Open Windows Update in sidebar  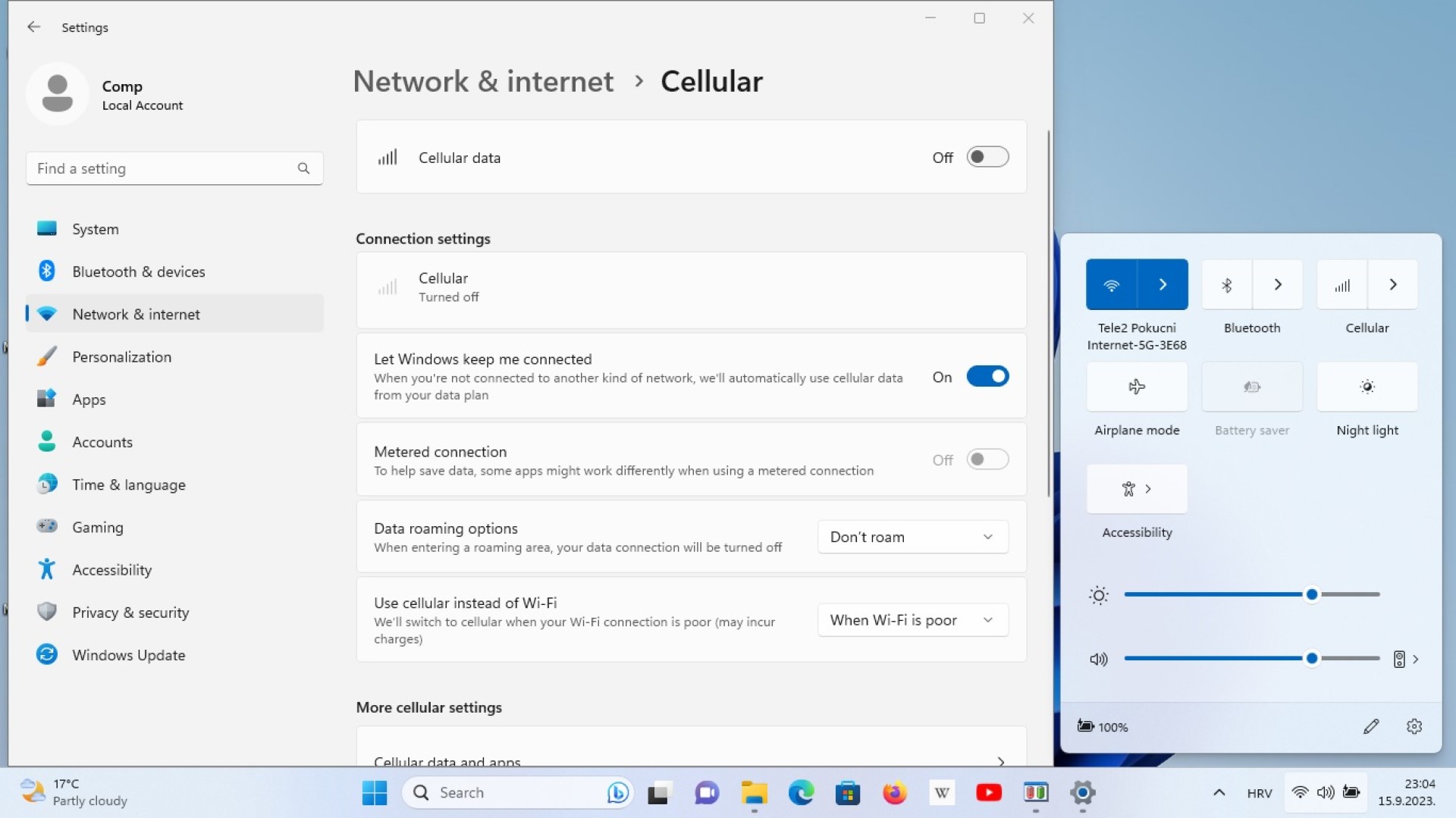pyautogui.click(x=174, y=655)
